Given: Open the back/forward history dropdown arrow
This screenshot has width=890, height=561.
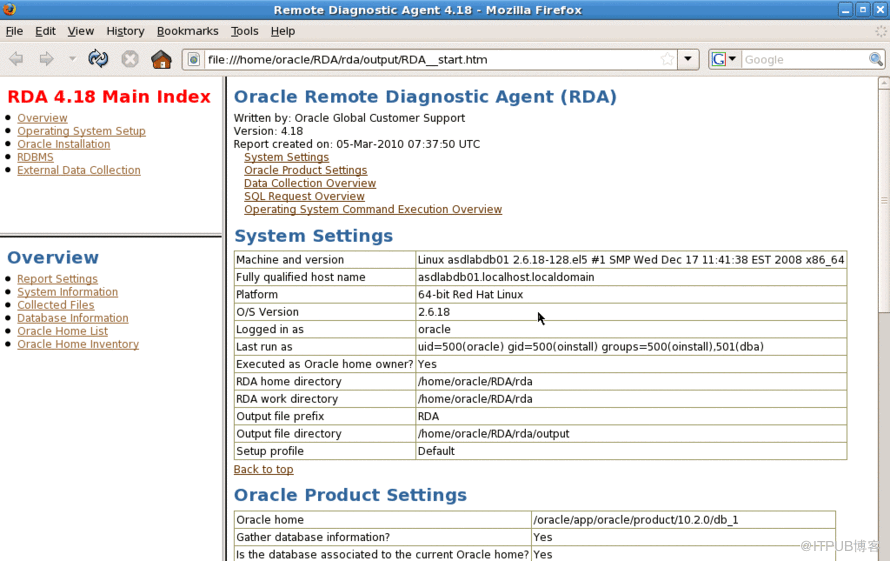Looking at the screenshot, I should (72, 59).
